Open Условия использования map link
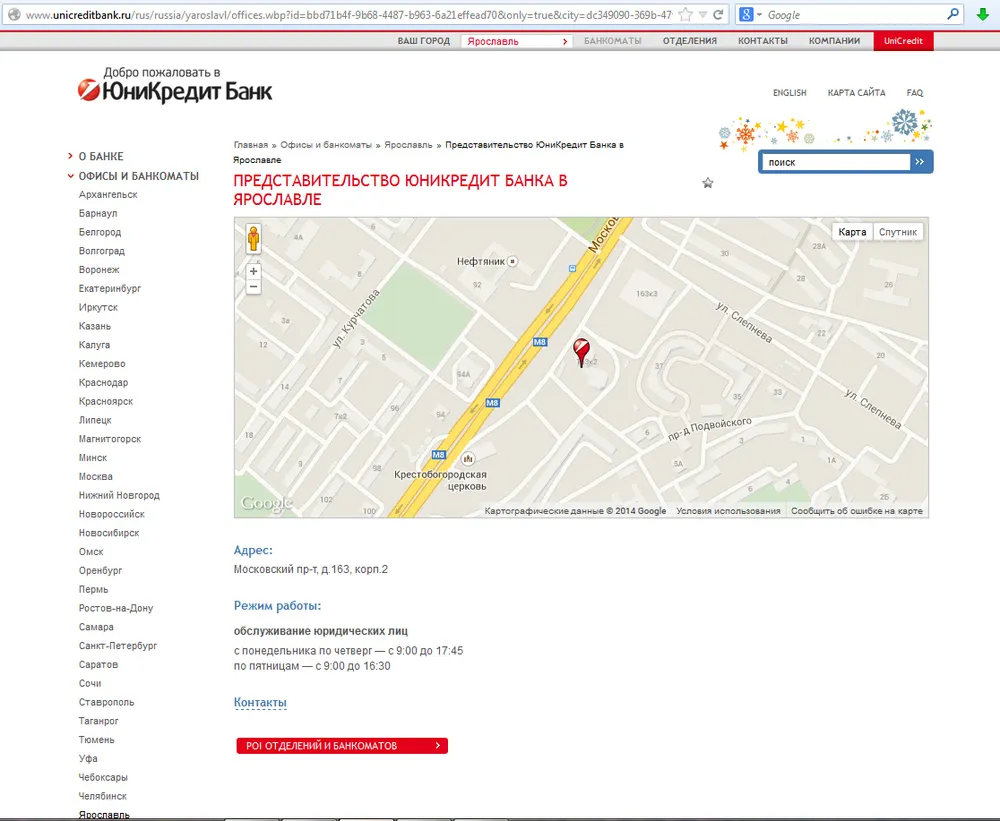 pos(728,511)
